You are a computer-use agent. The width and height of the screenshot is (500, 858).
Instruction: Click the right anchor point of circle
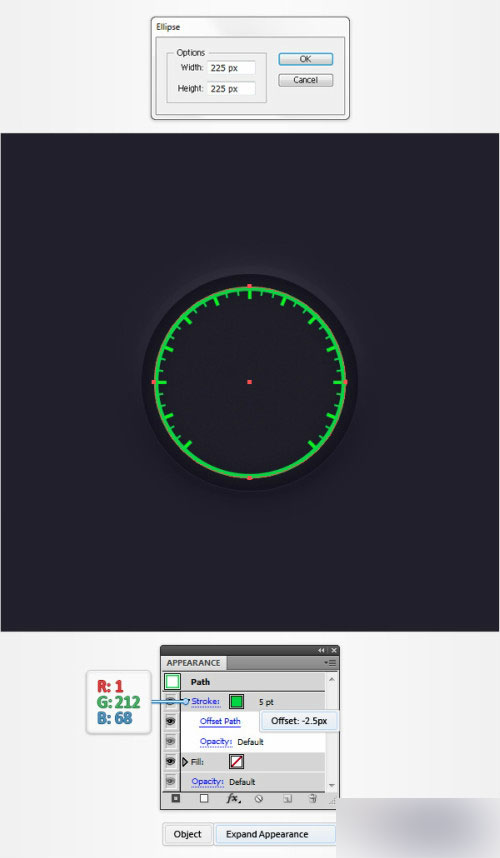tap(345, 382)
